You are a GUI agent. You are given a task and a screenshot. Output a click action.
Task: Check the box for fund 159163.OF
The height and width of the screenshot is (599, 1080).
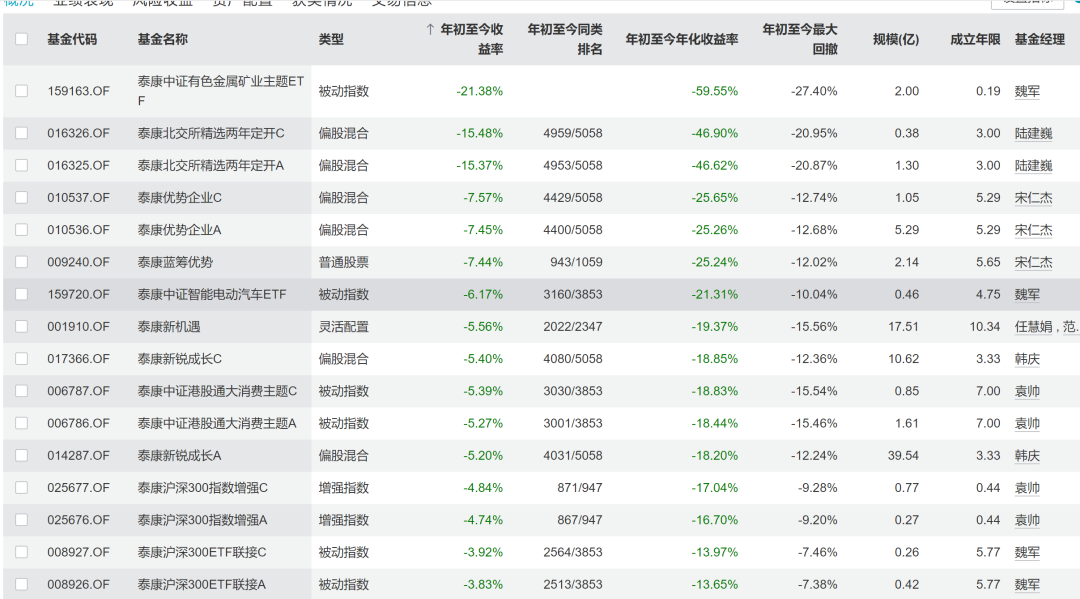(x=21, y=91)
